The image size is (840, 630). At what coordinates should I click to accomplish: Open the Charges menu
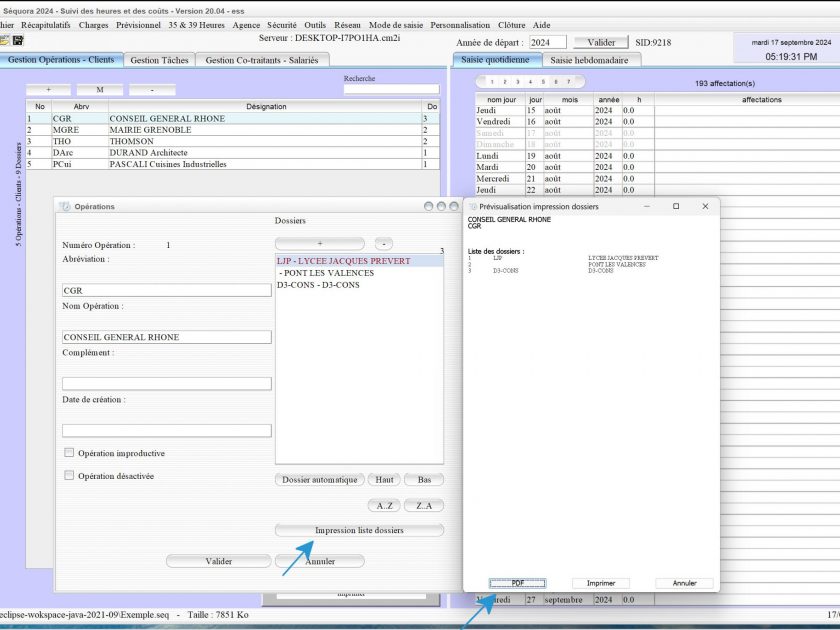pos(93,25)
